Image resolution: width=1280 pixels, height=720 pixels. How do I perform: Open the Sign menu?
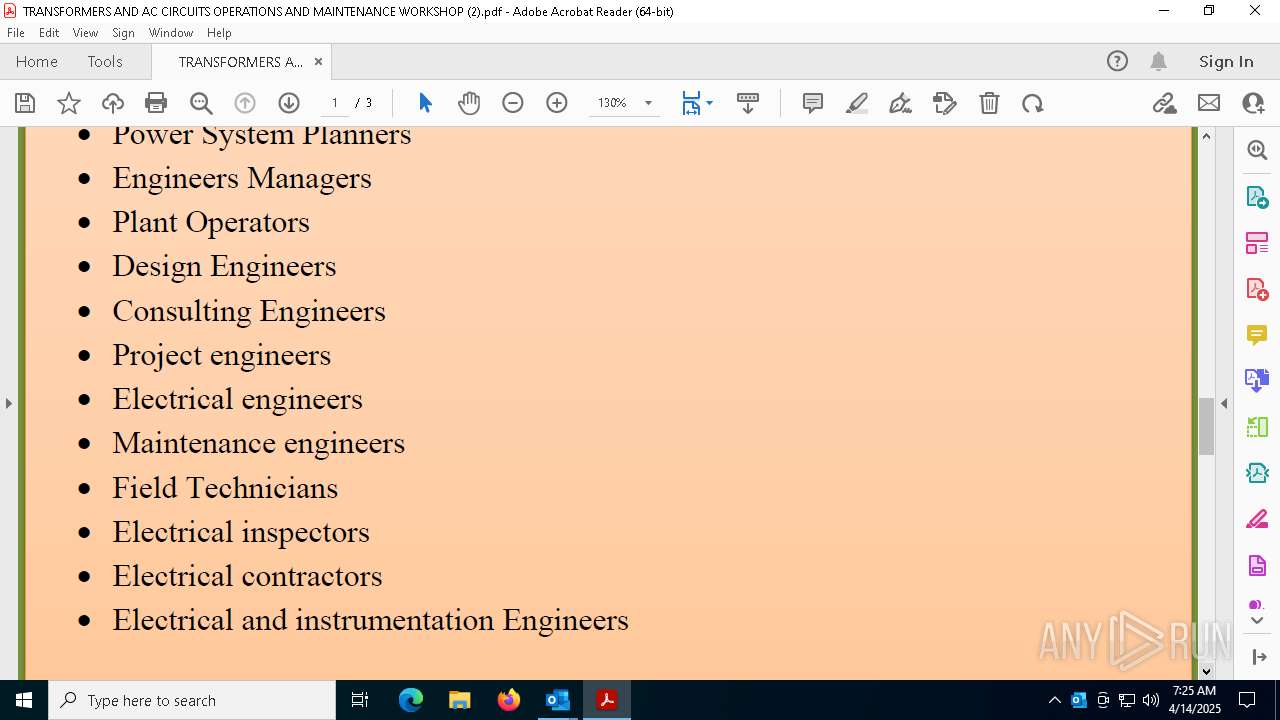[x=123, y=33]
